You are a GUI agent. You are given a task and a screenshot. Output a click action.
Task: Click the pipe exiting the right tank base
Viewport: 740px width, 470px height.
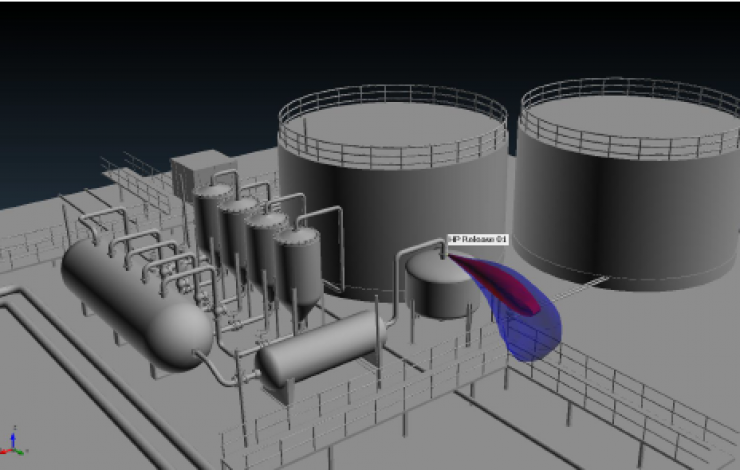click(580, 292)
